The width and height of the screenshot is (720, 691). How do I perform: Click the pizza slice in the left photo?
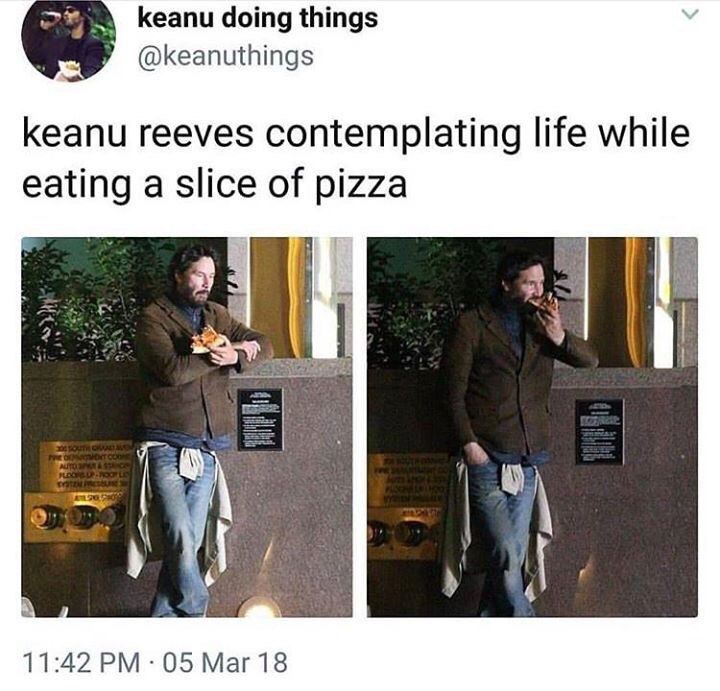(208, 340)
